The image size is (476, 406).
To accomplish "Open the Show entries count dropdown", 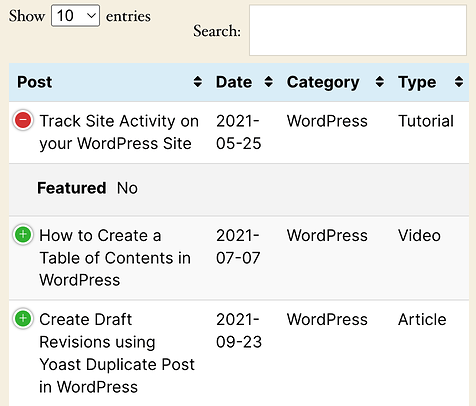I will [x=75, y=16].
